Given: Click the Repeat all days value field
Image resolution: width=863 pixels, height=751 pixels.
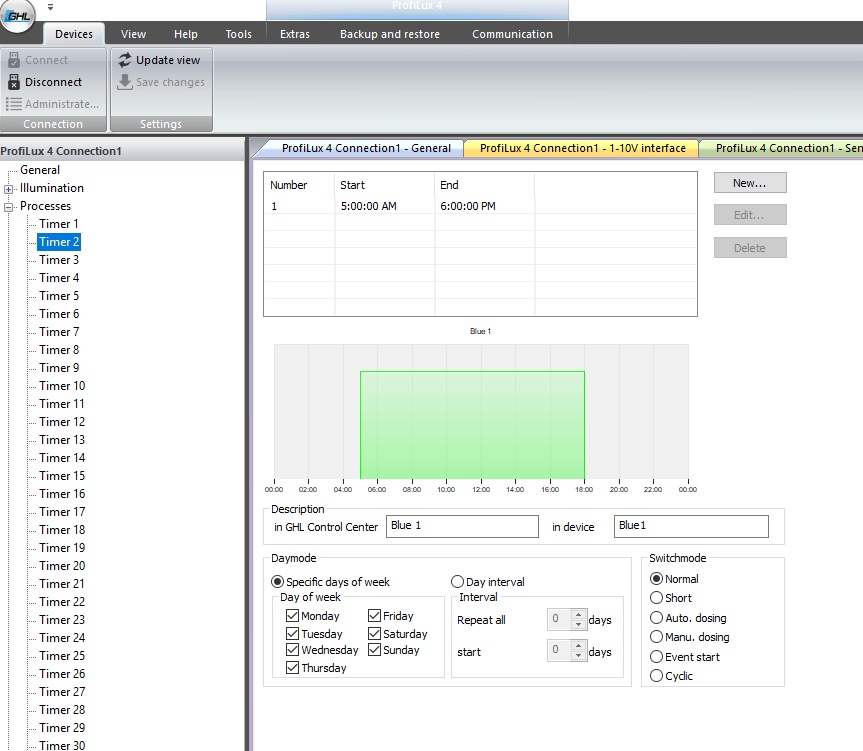Looking at the screenshot, I should (559, 620).
